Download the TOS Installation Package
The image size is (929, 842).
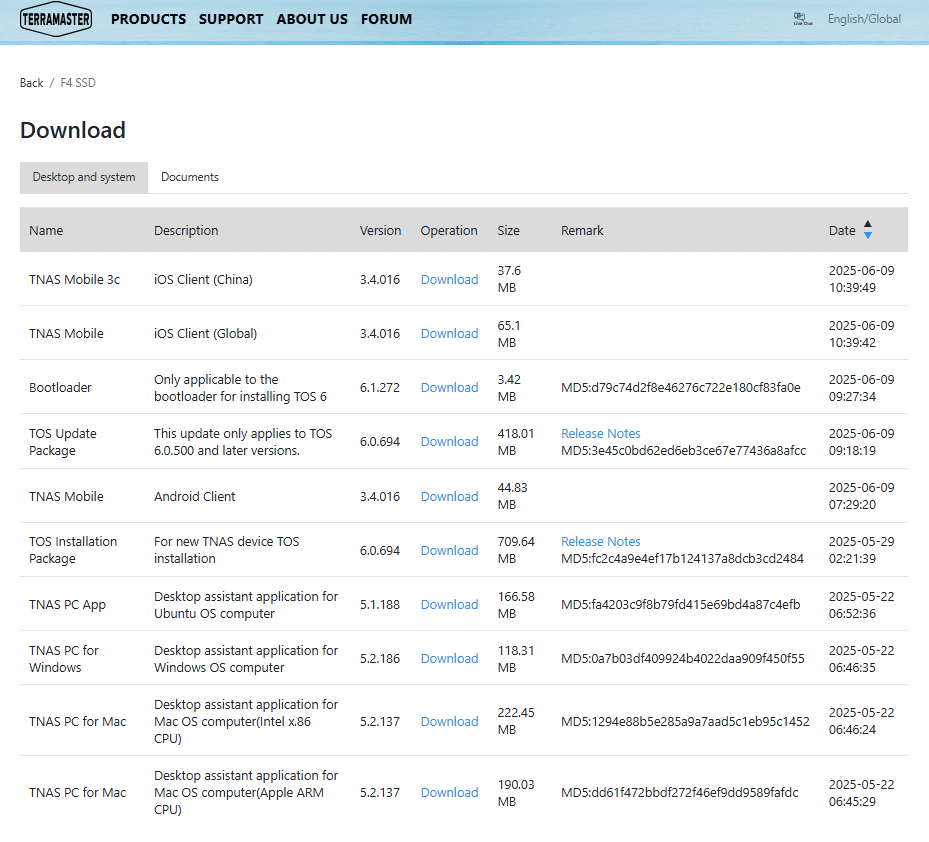[450, 550]
